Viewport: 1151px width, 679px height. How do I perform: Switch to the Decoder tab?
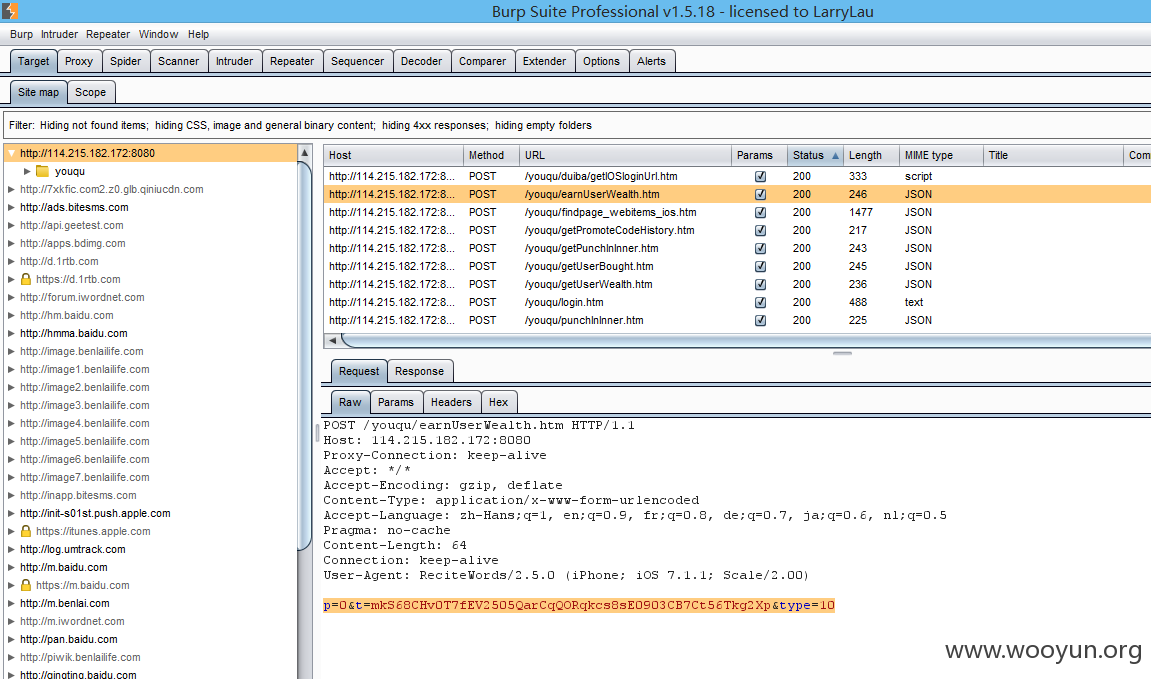[x=421, y=61]
